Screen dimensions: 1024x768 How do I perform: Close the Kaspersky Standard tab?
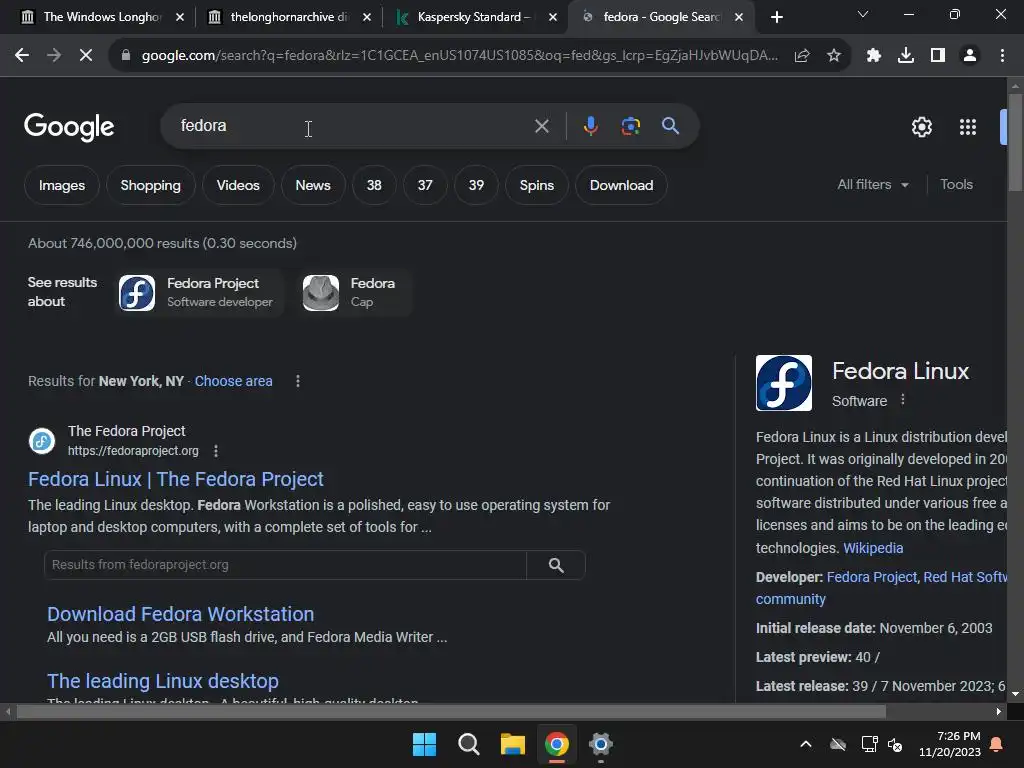tap(553, 17)
